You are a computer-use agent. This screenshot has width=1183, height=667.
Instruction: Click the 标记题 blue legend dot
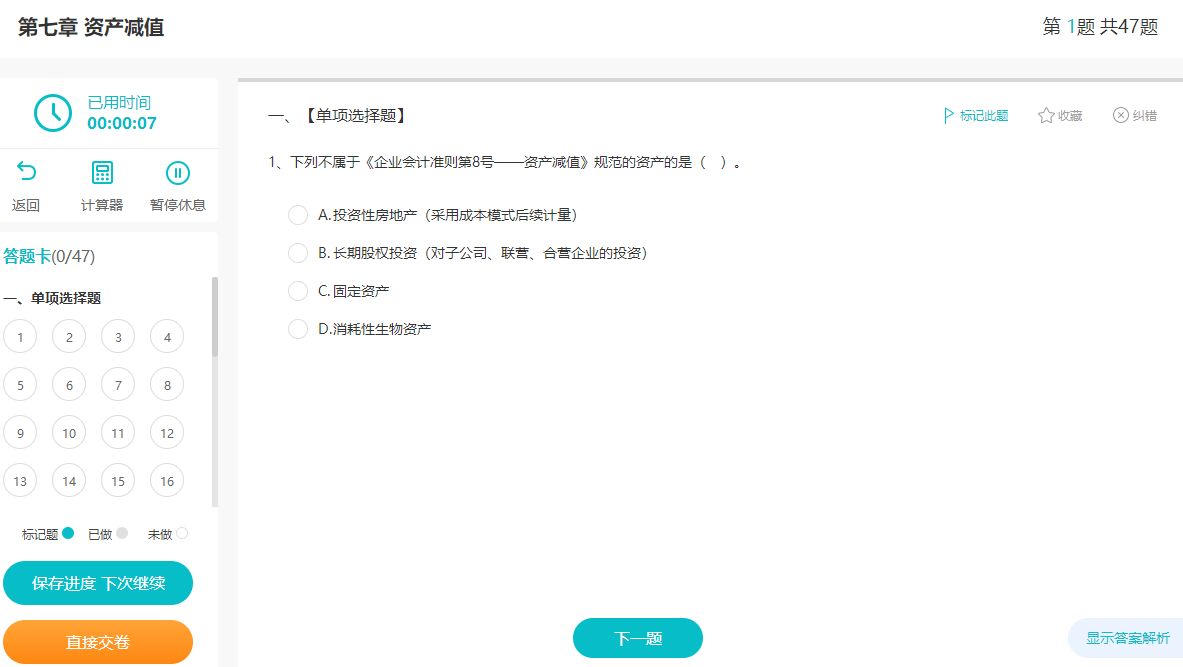coord(66,533)
